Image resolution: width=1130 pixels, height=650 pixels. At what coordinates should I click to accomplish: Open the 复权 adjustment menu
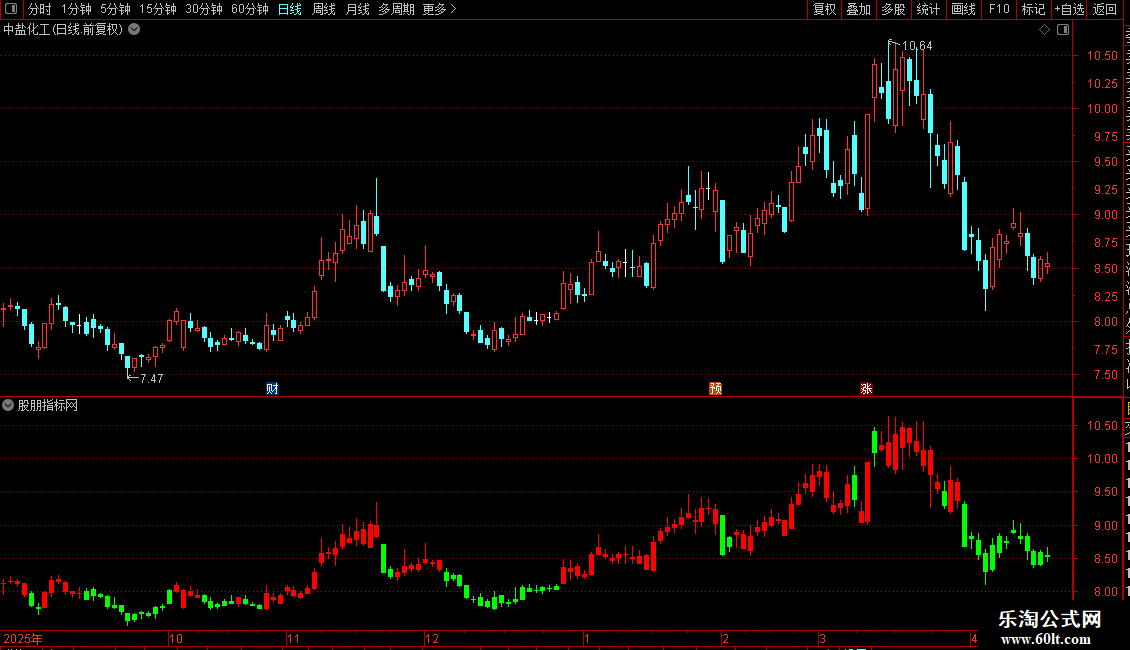(824, 9)
